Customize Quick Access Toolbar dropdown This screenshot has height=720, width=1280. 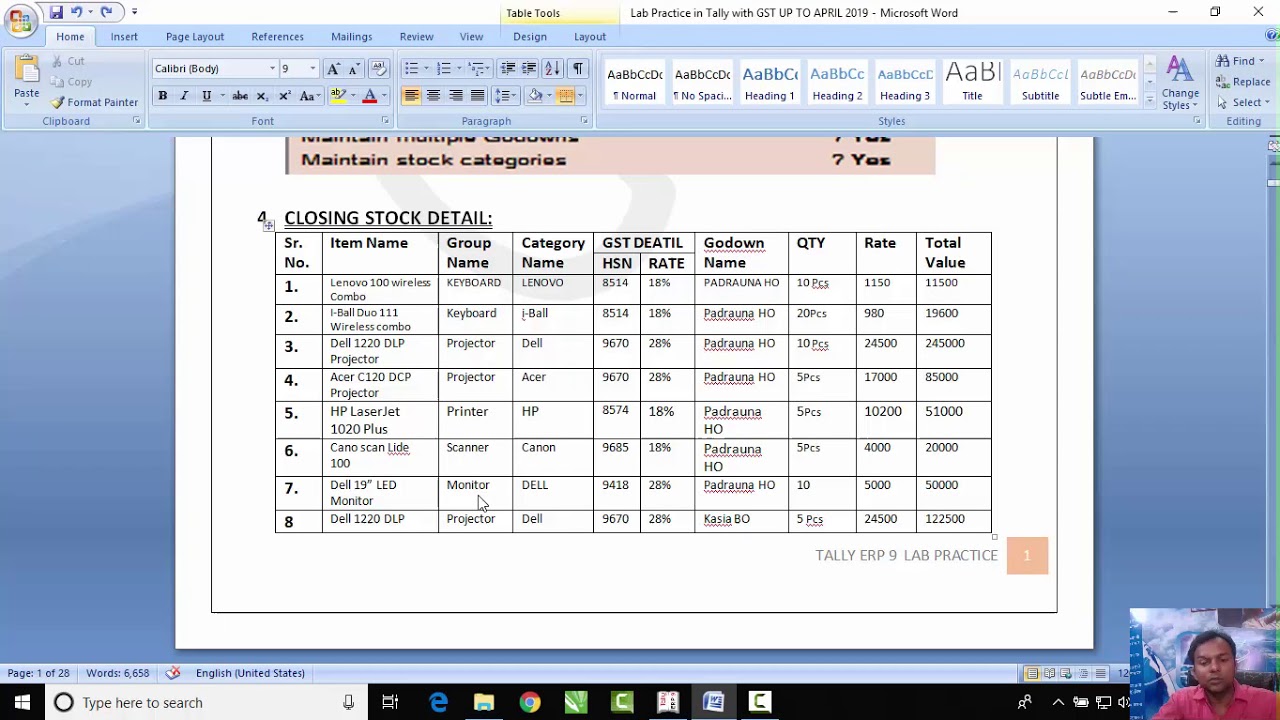[x=134, y=12]
